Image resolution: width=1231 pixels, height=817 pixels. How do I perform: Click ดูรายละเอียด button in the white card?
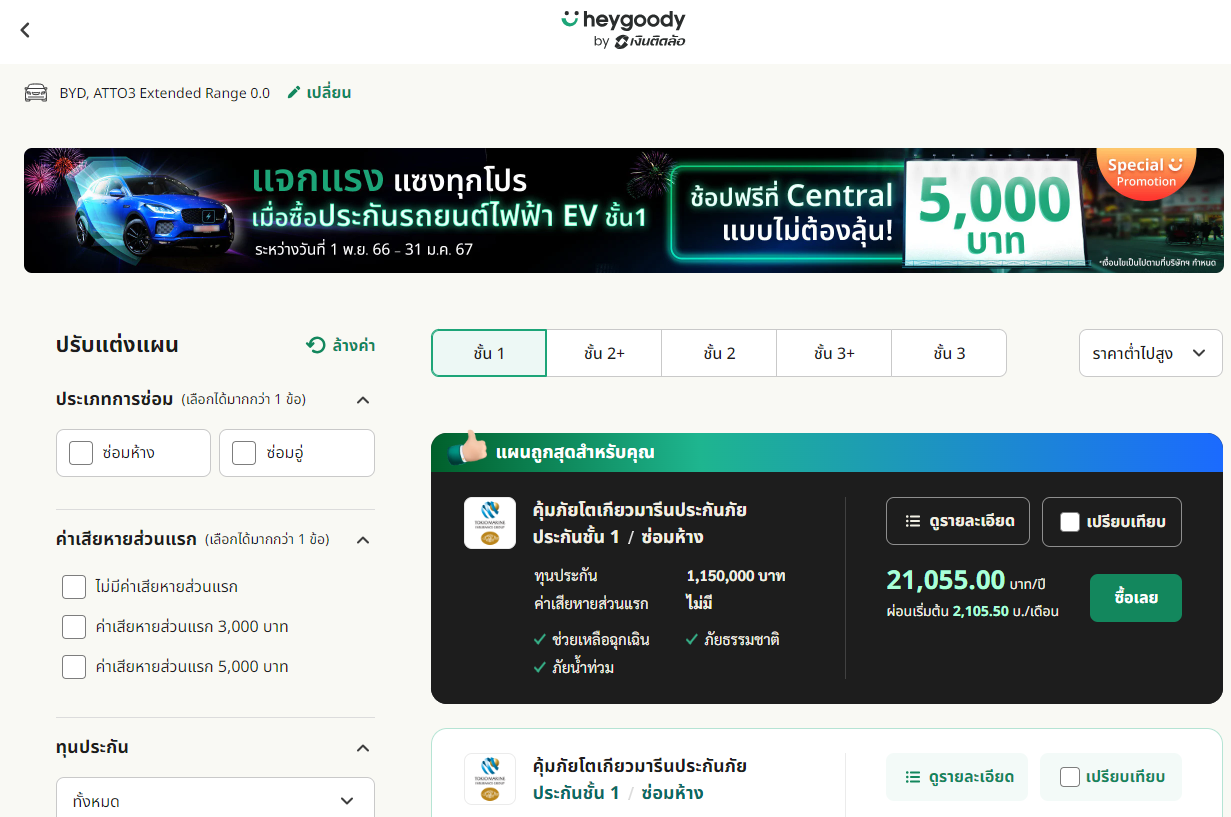[x=957, y=777]
